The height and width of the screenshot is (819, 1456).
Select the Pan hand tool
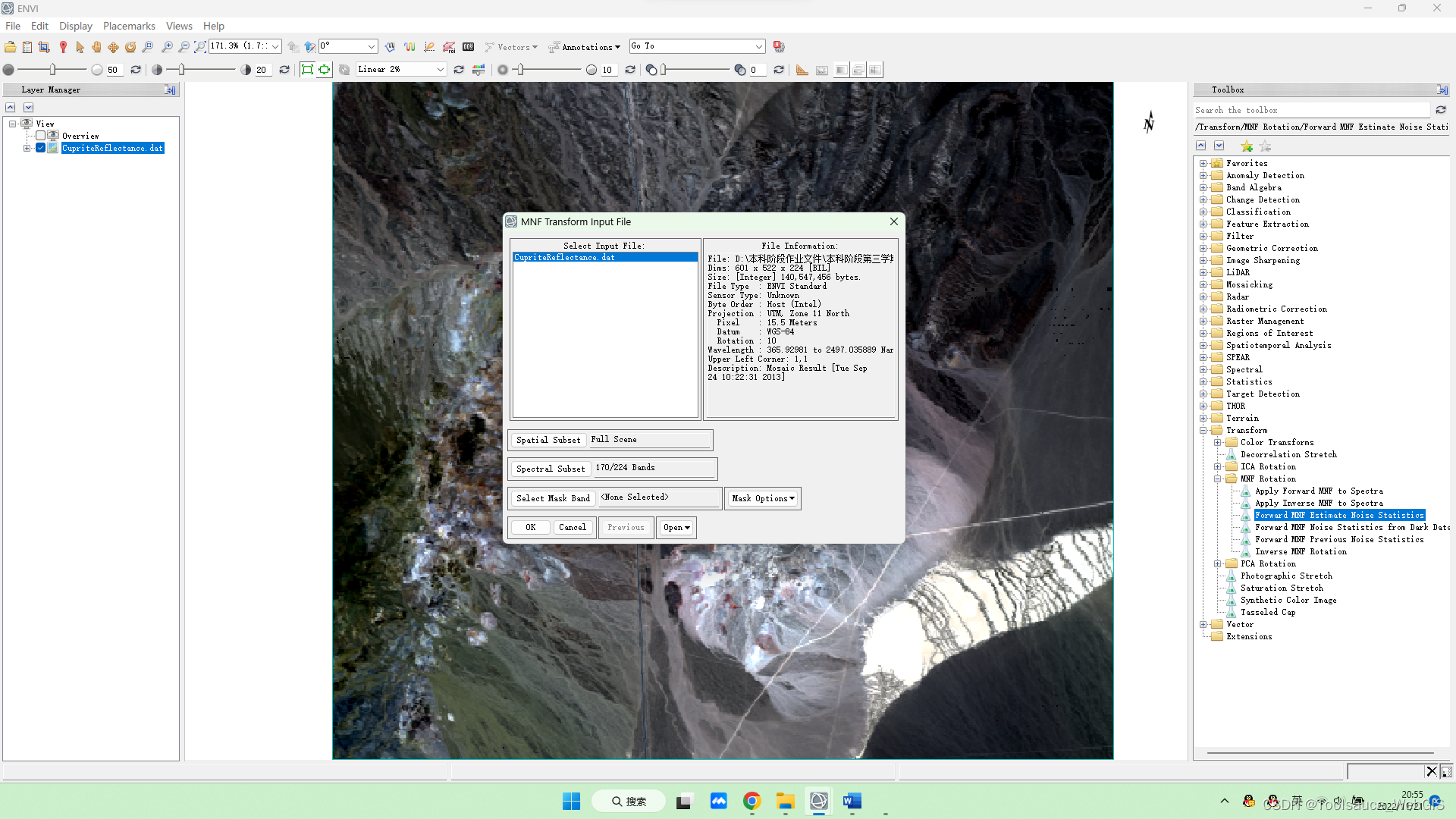pyautogui.click(x=96, y=47)
